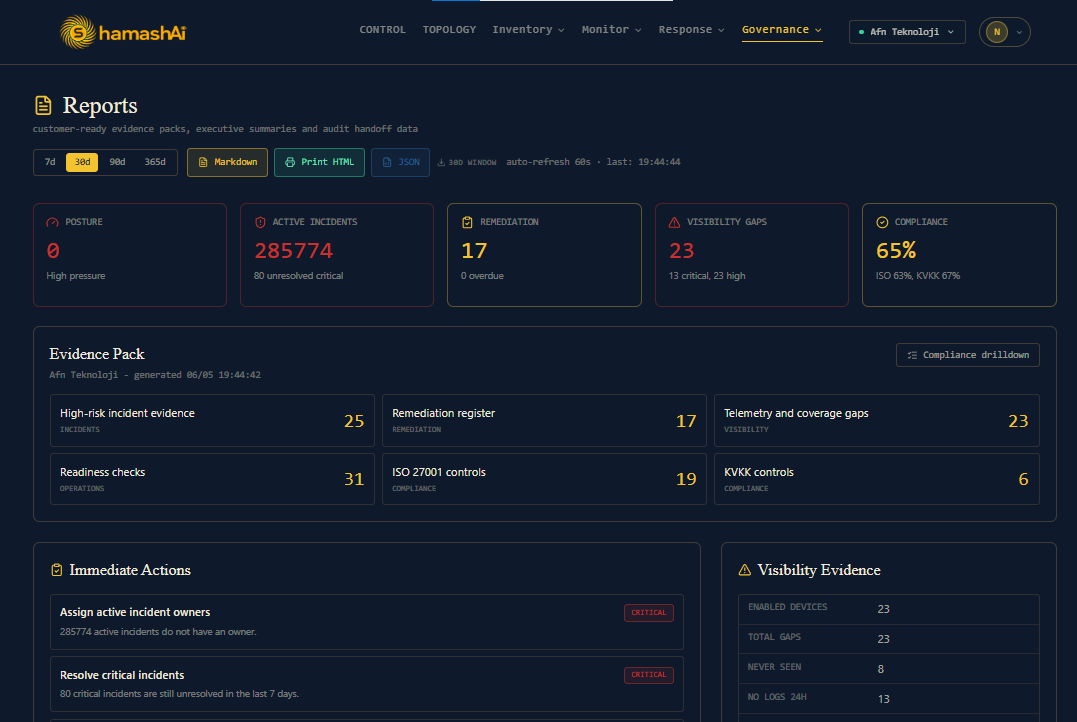Open Resolve critical incidents action

(367, 684)
